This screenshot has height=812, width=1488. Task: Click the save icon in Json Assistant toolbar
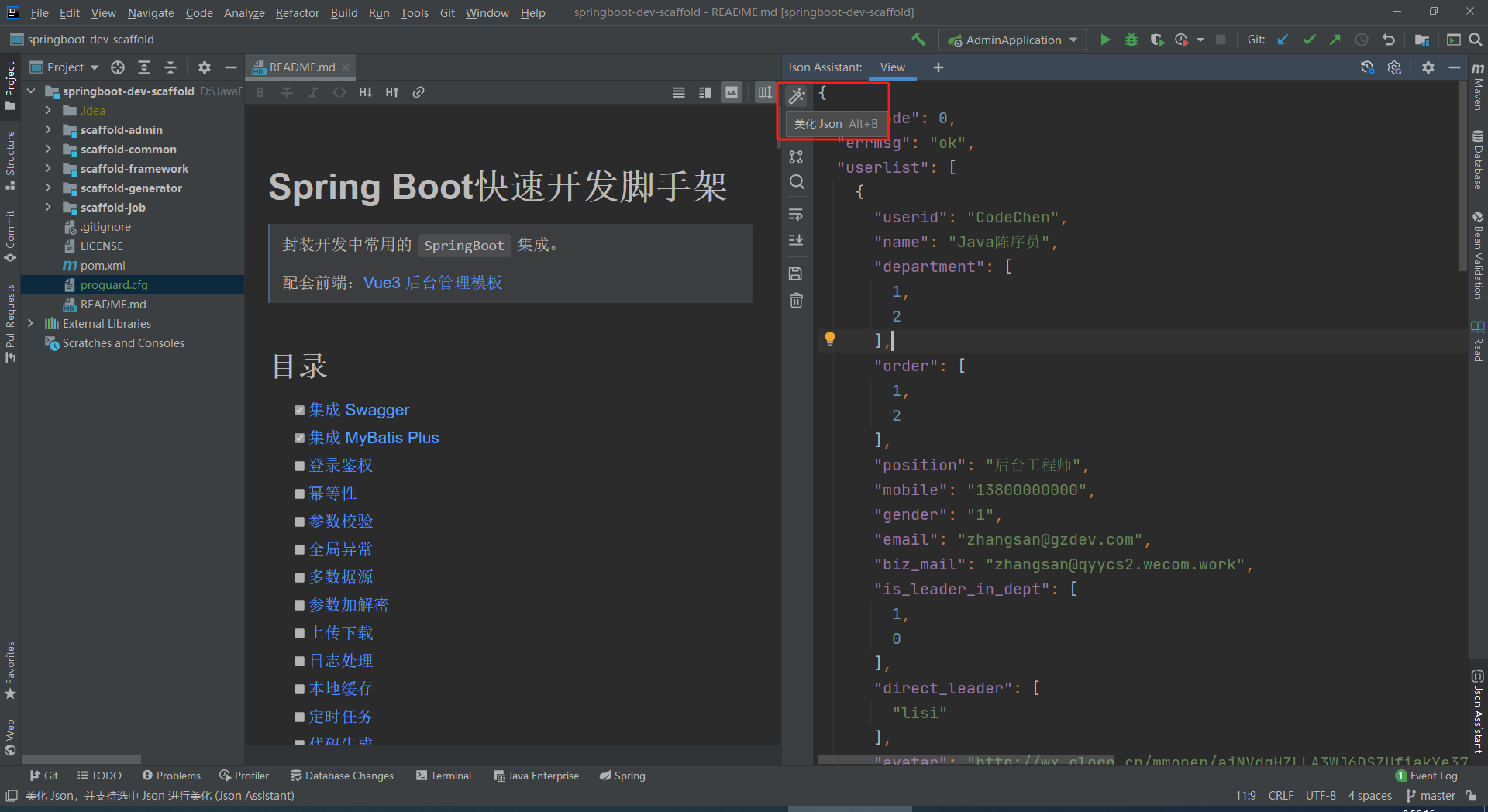pyautogui.click(x=796, y=274)
